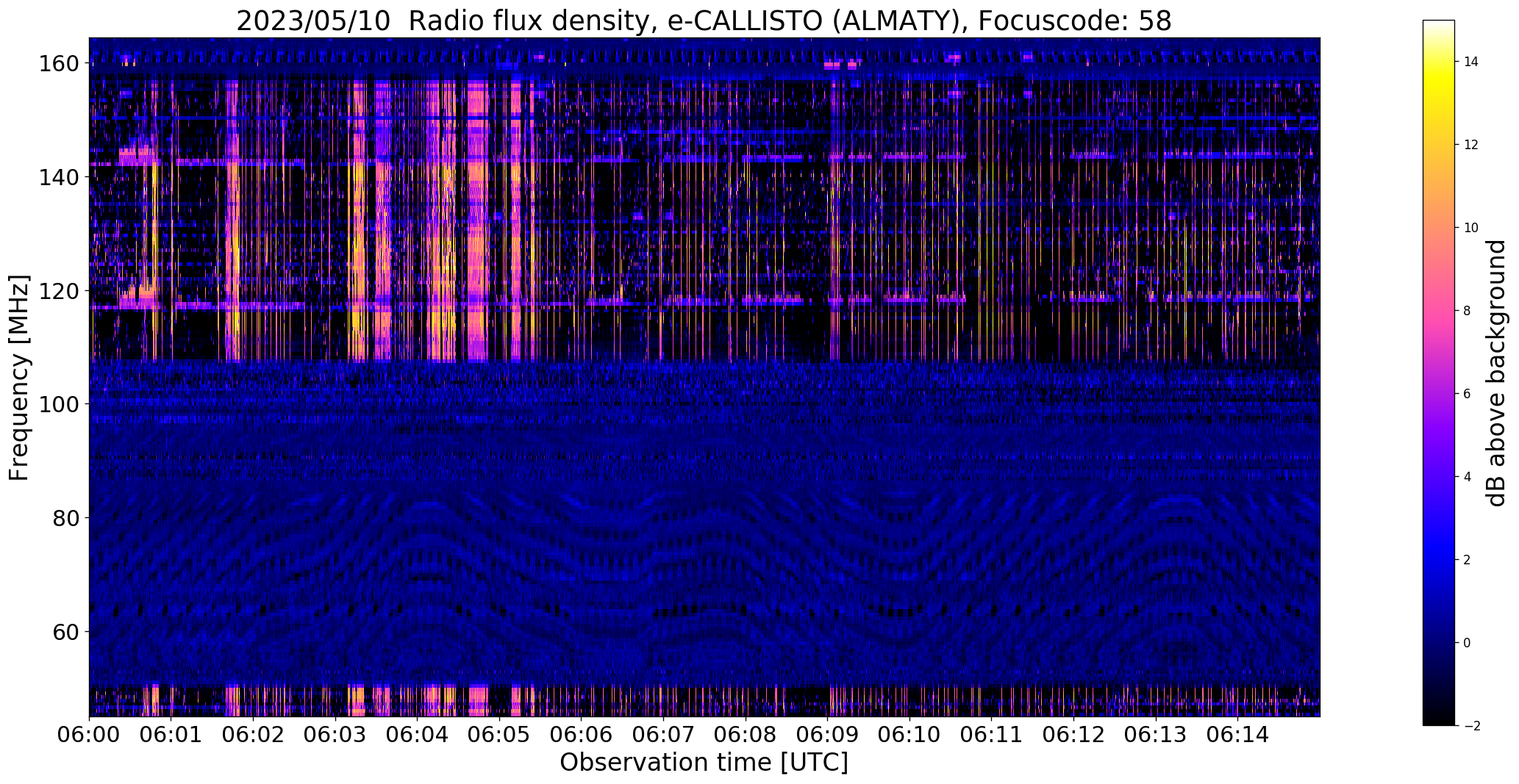Image resolution: width=1519 pixels, height=784 pixels.
Task: Click the 06:00 time tick label
Action: point(90,735)
